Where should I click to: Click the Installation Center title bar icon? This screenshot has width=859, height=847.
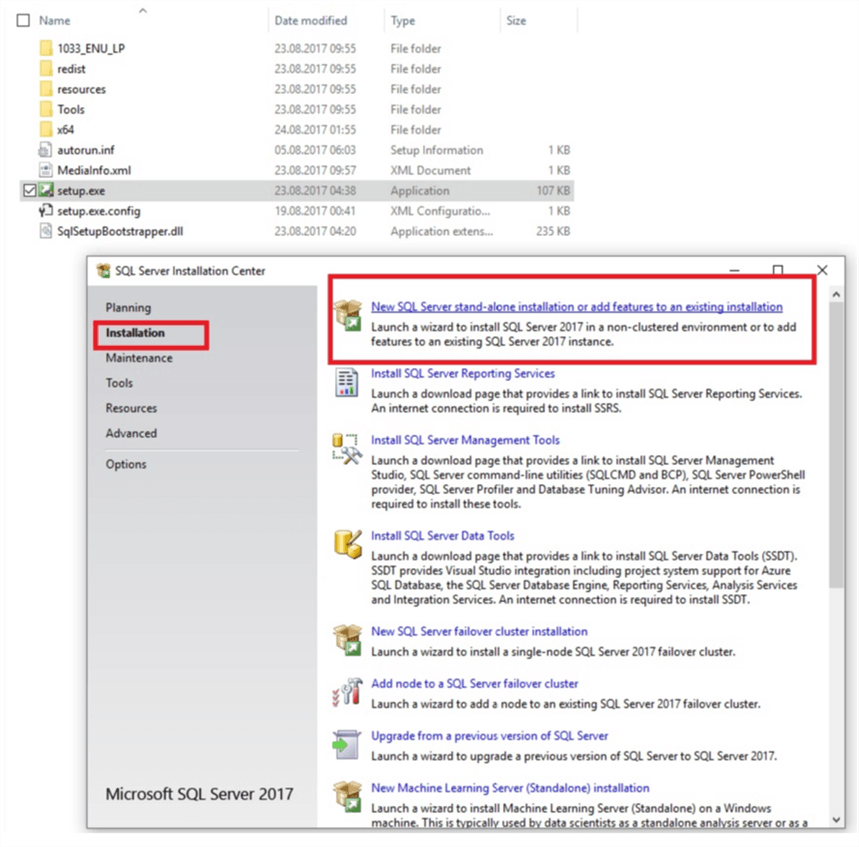tap(101, 271)
